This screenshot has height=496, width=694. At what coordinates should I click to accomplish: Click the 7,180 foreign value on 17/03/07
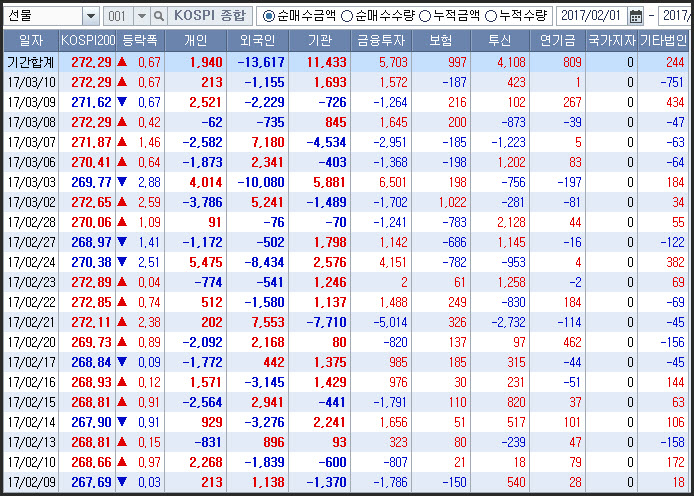267,142
